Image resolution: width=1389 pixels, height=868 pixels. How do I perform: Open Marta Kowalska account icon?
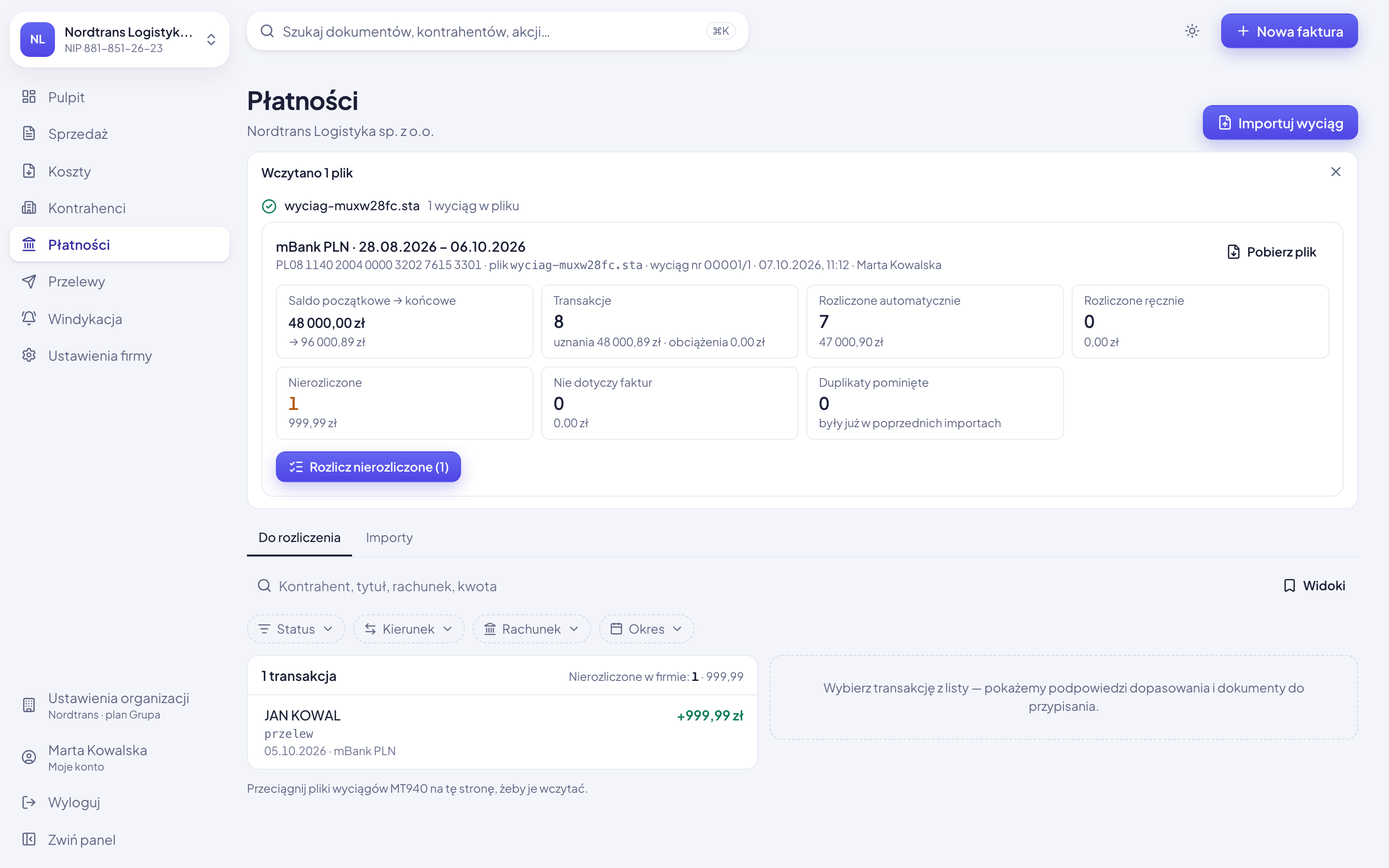coord(29,757)
